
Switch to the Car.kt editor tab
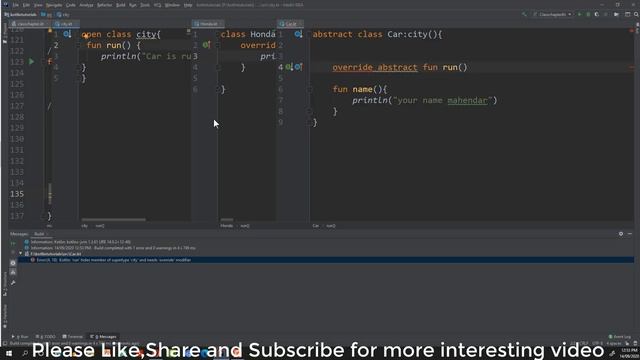coord(290,24)
